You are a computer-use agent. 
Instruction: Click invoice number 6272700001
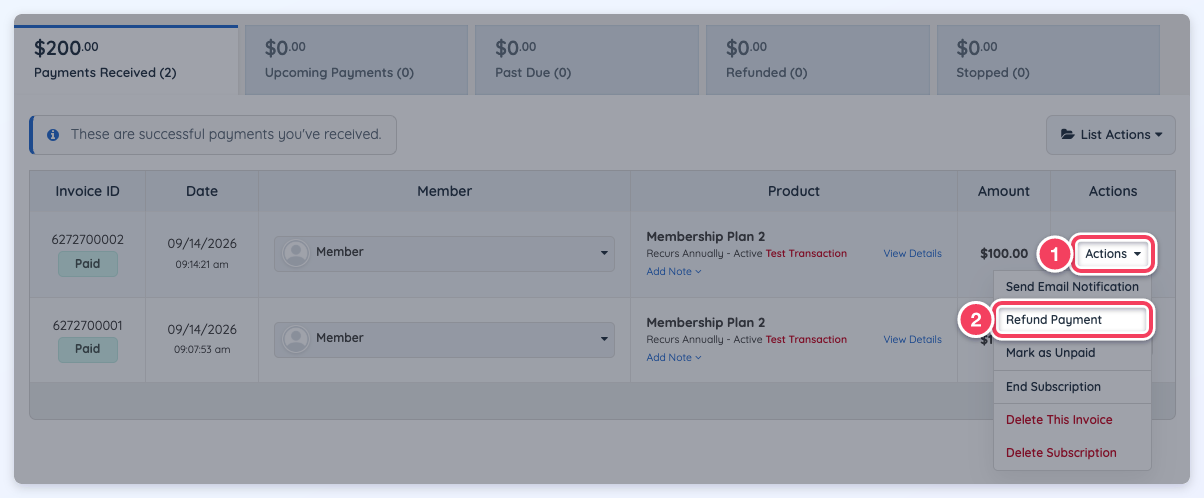tap(87, 326)
